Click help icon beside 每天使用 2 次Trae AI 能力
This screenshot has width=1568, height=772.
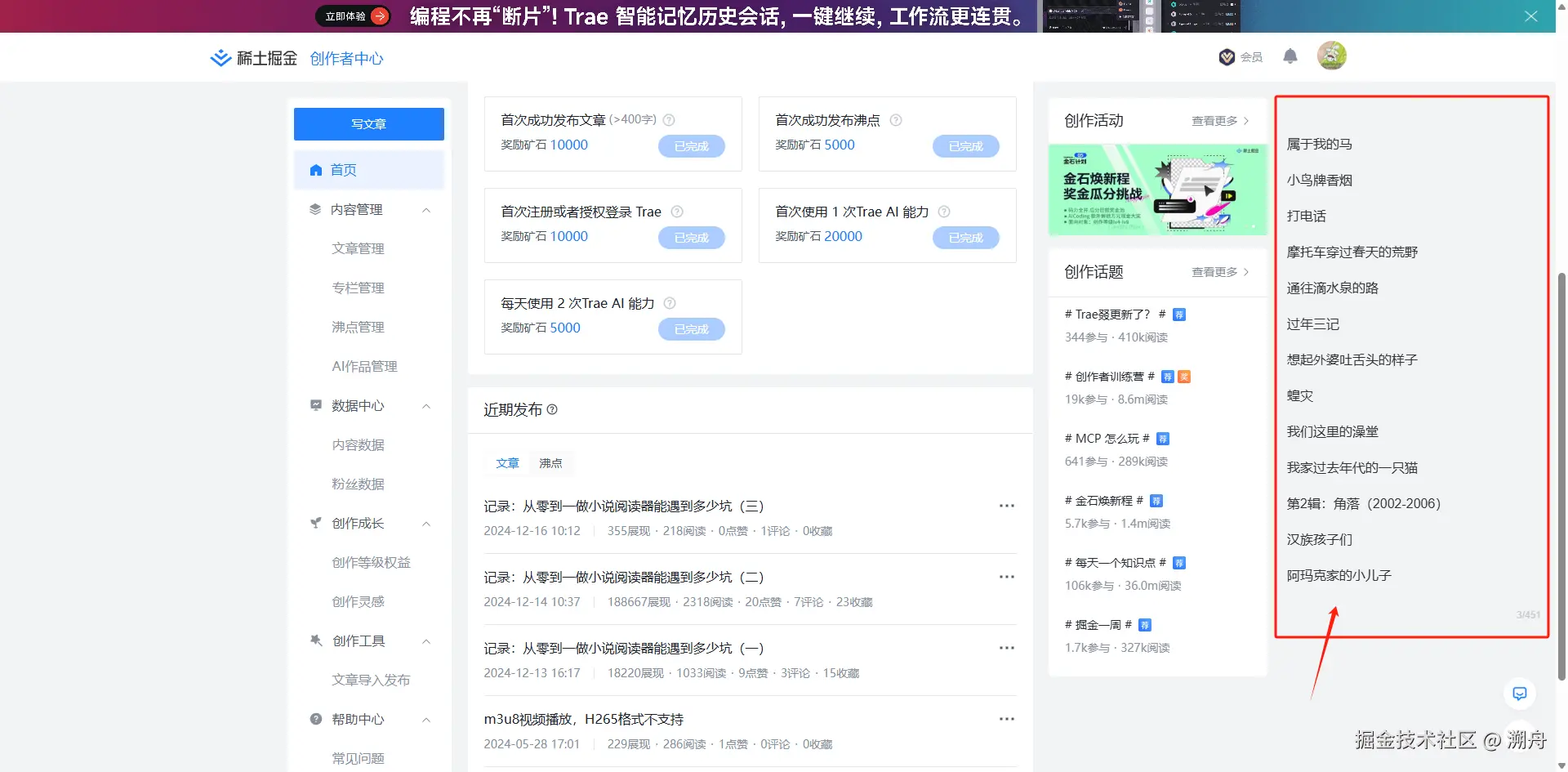click(670, 303)
